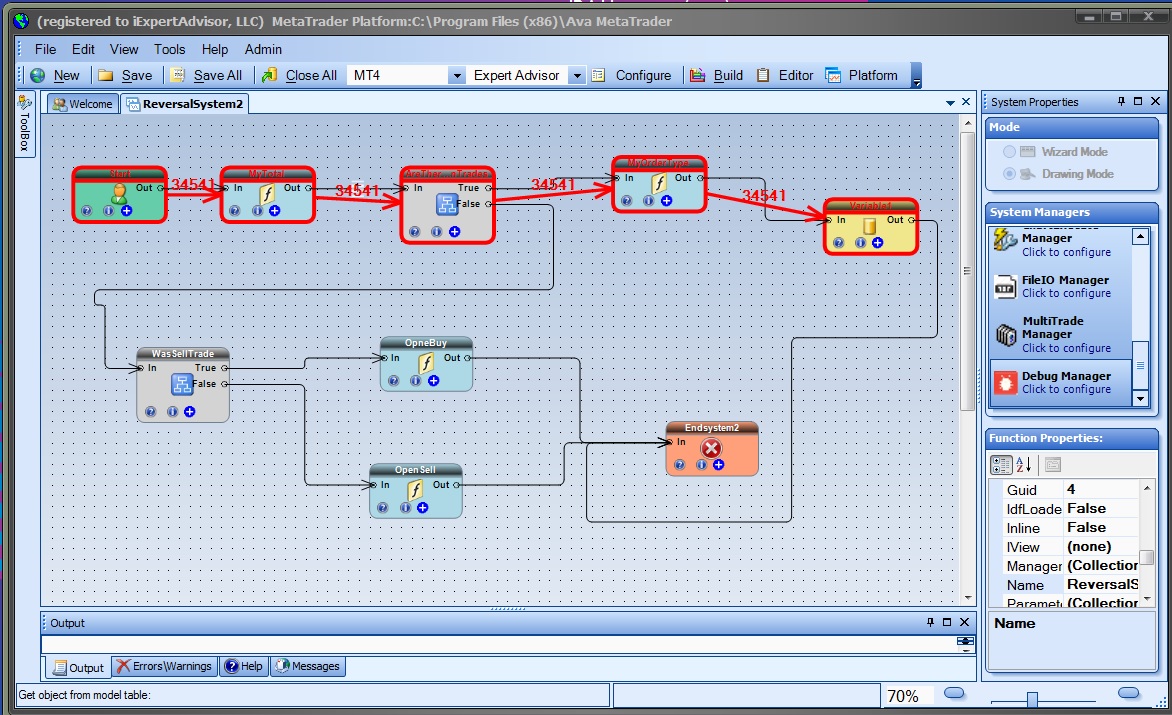Open the File menu
The width and height of the screenshot is (1172, 715).
[x=46, y=49]
